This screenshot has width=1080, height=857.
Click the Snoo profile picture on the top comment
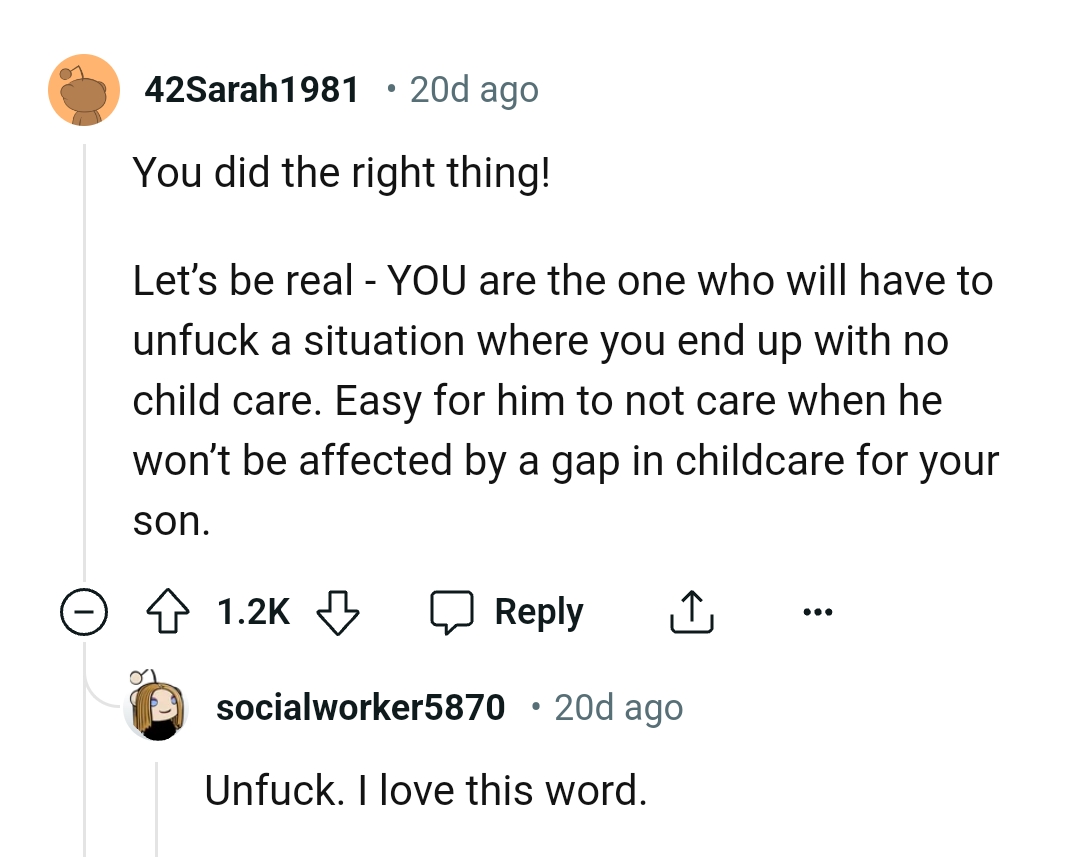84,89
